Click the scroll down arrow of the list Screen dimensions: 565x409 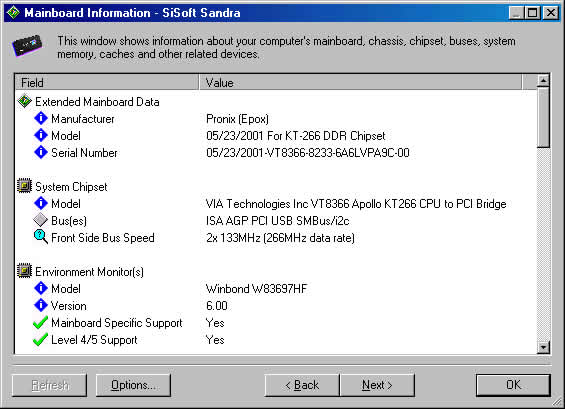tap(543, 347)
